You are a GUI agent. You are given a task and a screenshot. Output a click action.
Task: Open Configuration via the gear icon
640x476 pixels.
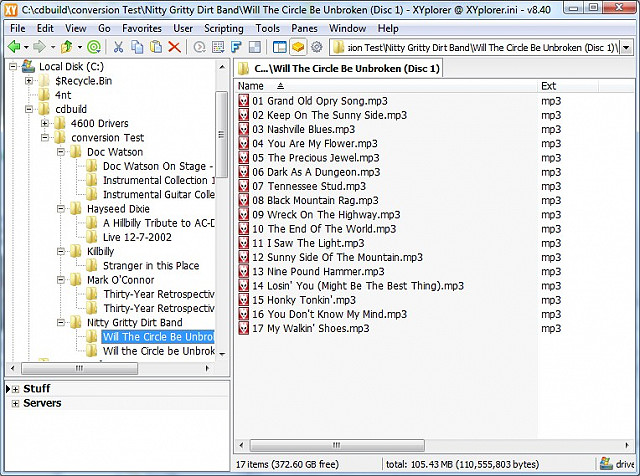pos(317,47)
